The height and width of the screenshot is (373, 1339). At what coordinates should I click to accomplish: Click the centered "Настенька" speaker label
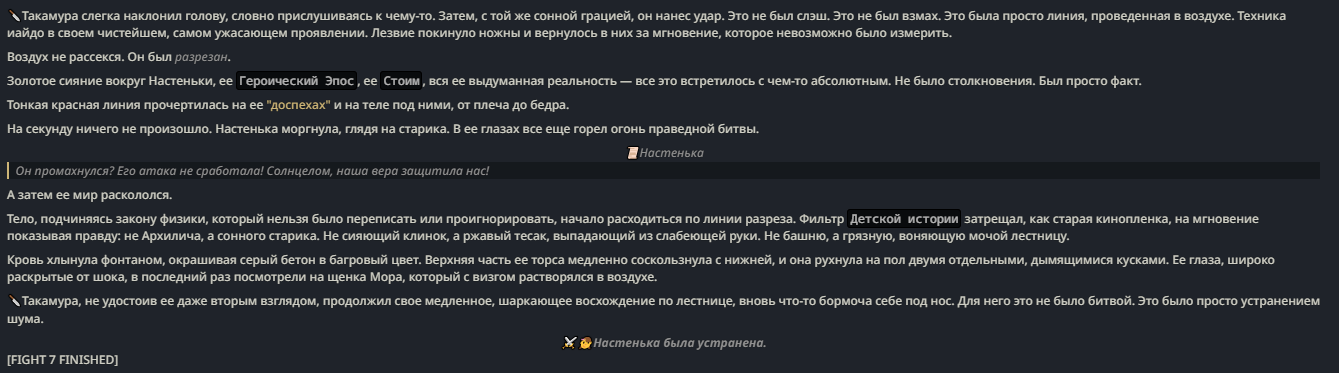671,153
